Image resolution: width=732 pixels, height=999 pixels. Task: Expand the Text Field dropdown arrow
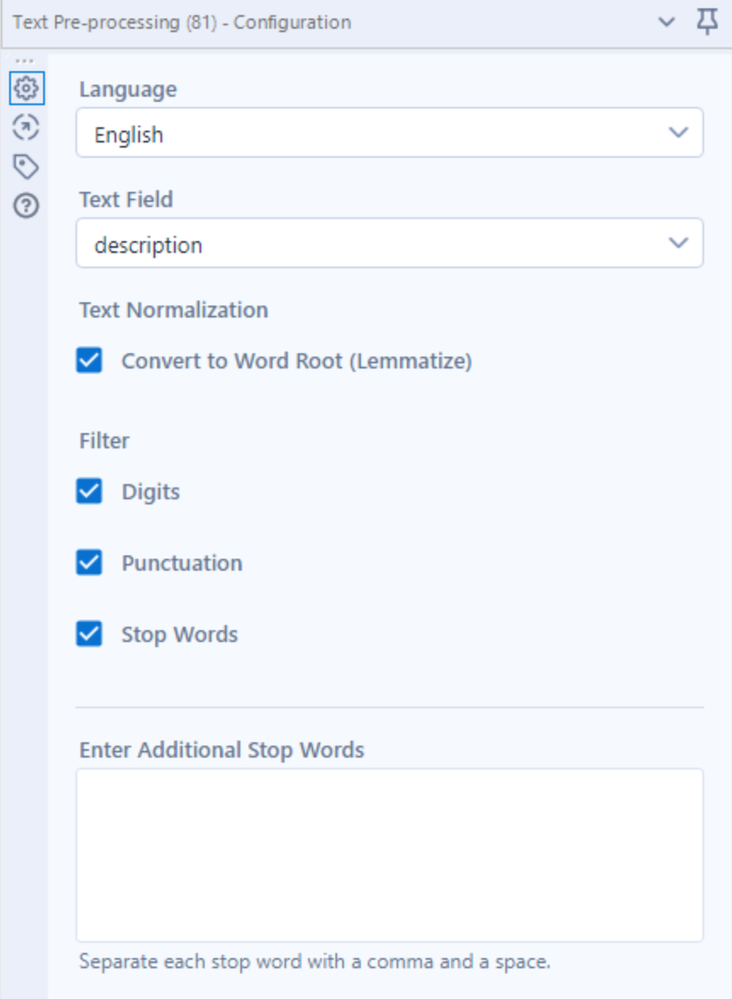[678, 243]
